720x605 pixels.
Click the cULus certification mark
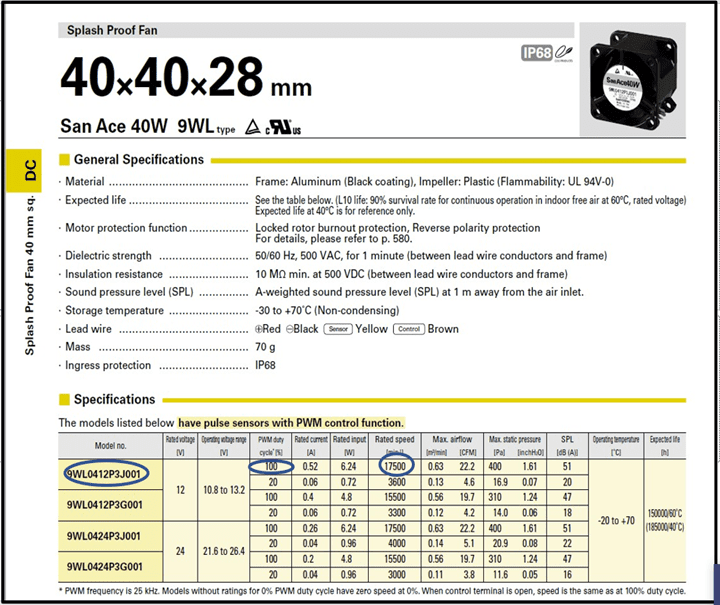(x=283, y=127)
